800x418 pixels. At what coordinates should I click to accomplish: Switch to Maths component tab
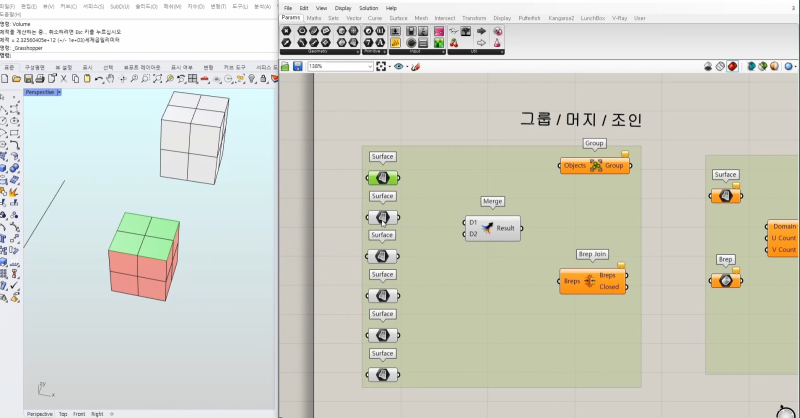click(x=314, y=18)
